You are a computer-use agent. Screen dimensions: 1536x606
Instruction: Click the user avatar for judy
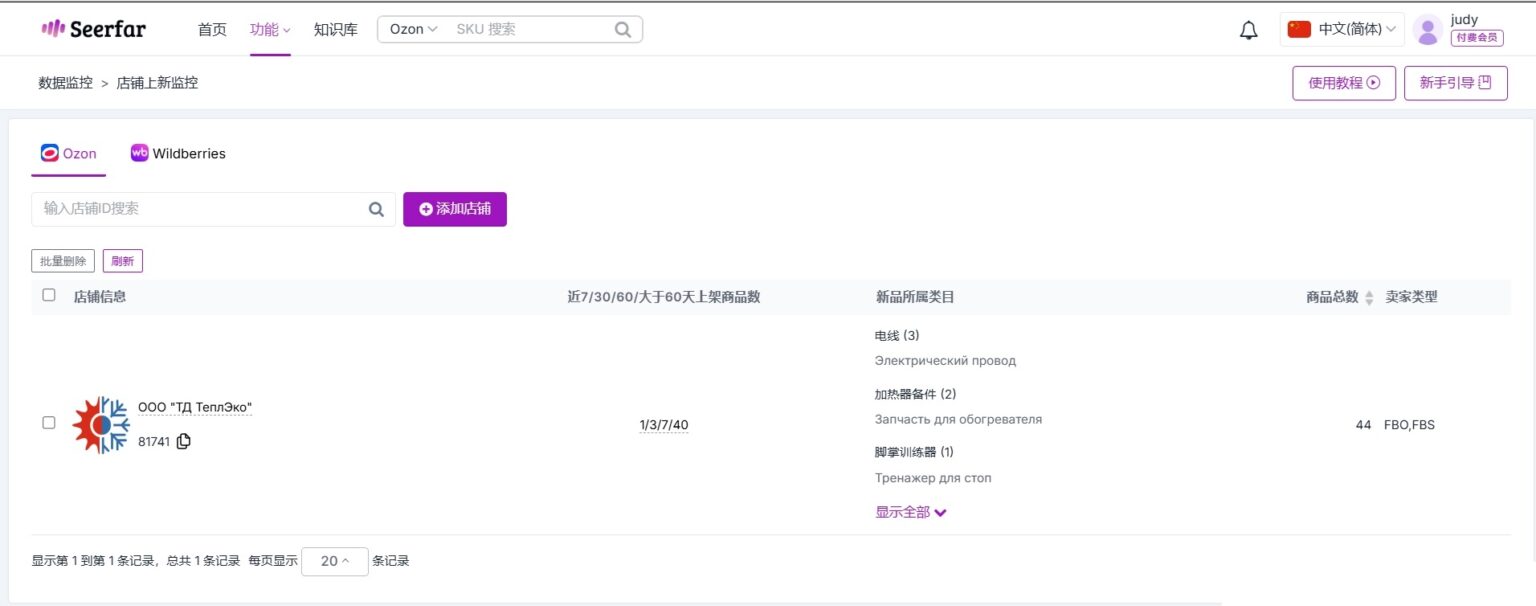point(1427,31)
